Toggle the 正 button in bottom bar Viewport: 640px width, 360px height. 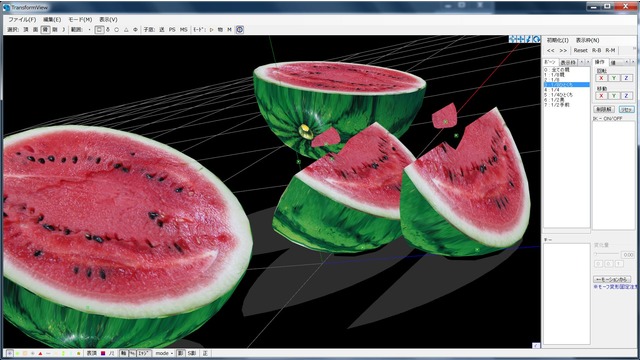(205, 353)
